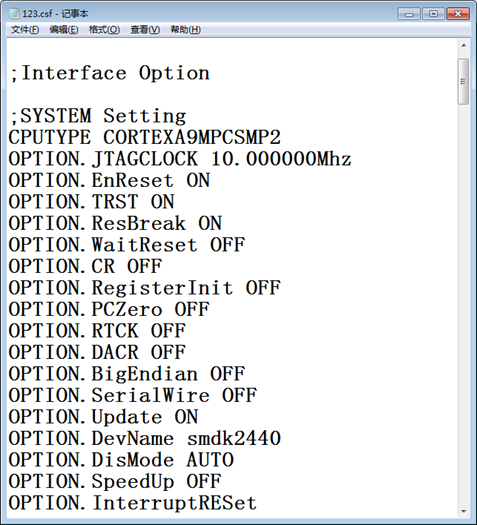Viewport: 477px width, 525px height.
Task: Click on the OPTION.DevName smdk2440 line
Action: tap(145, 438)
